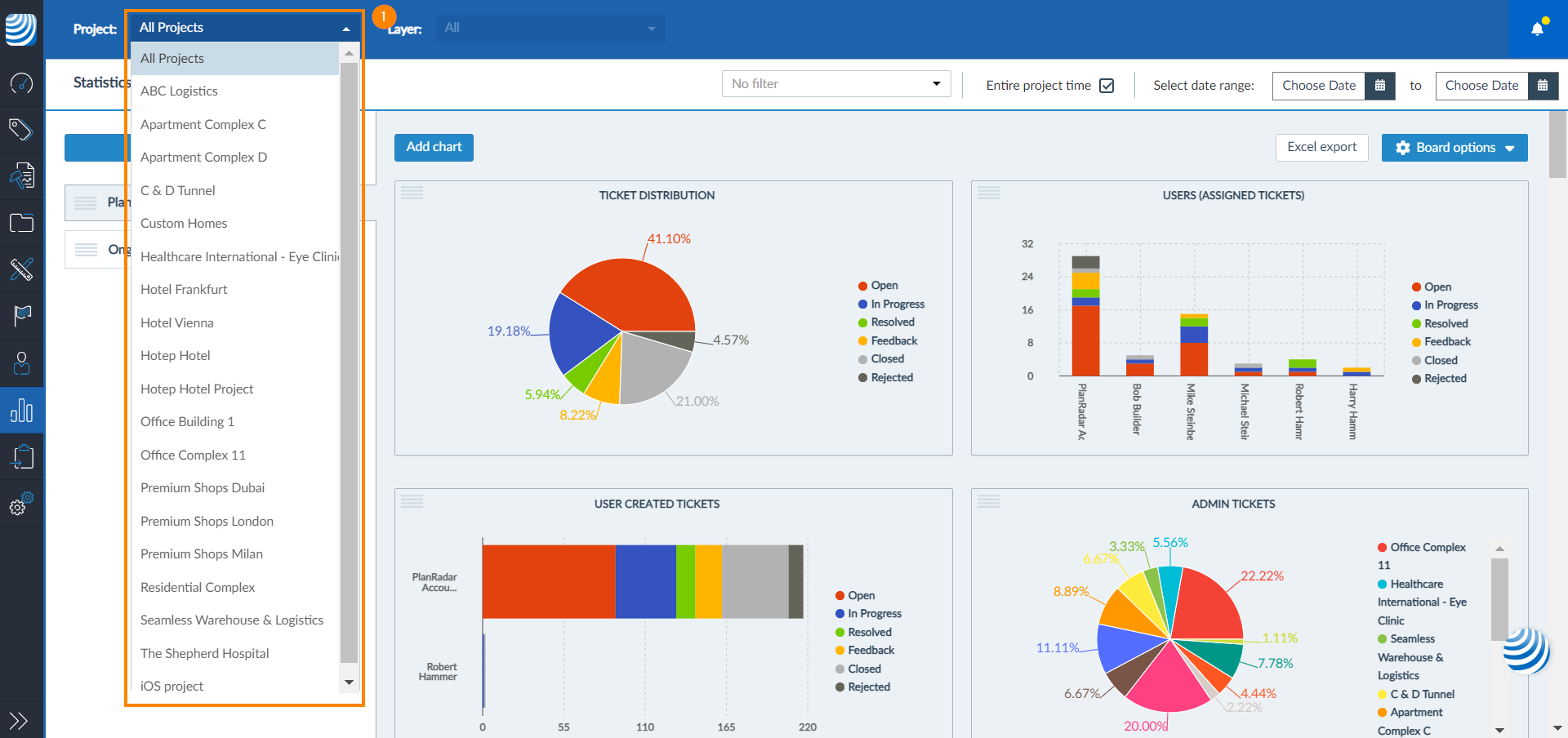Open the statistics bar chart icon
Screen dimensions: 1568x738
click(x=21, y=410)
